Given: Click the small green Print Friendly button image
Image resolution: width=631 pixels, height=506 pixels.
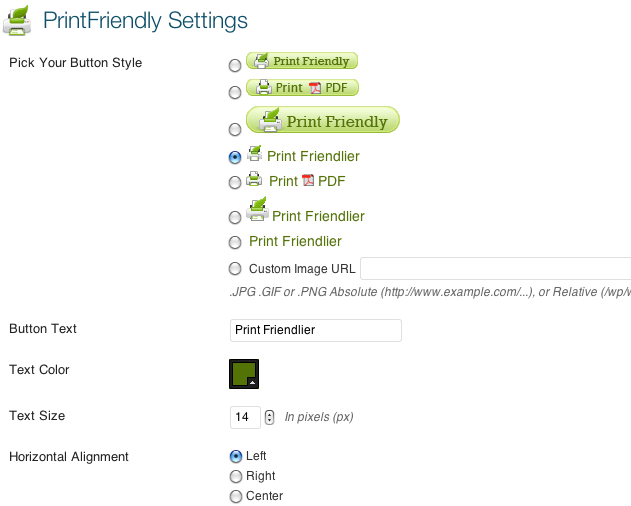Looking at the screenshot, I should [302, 61].
